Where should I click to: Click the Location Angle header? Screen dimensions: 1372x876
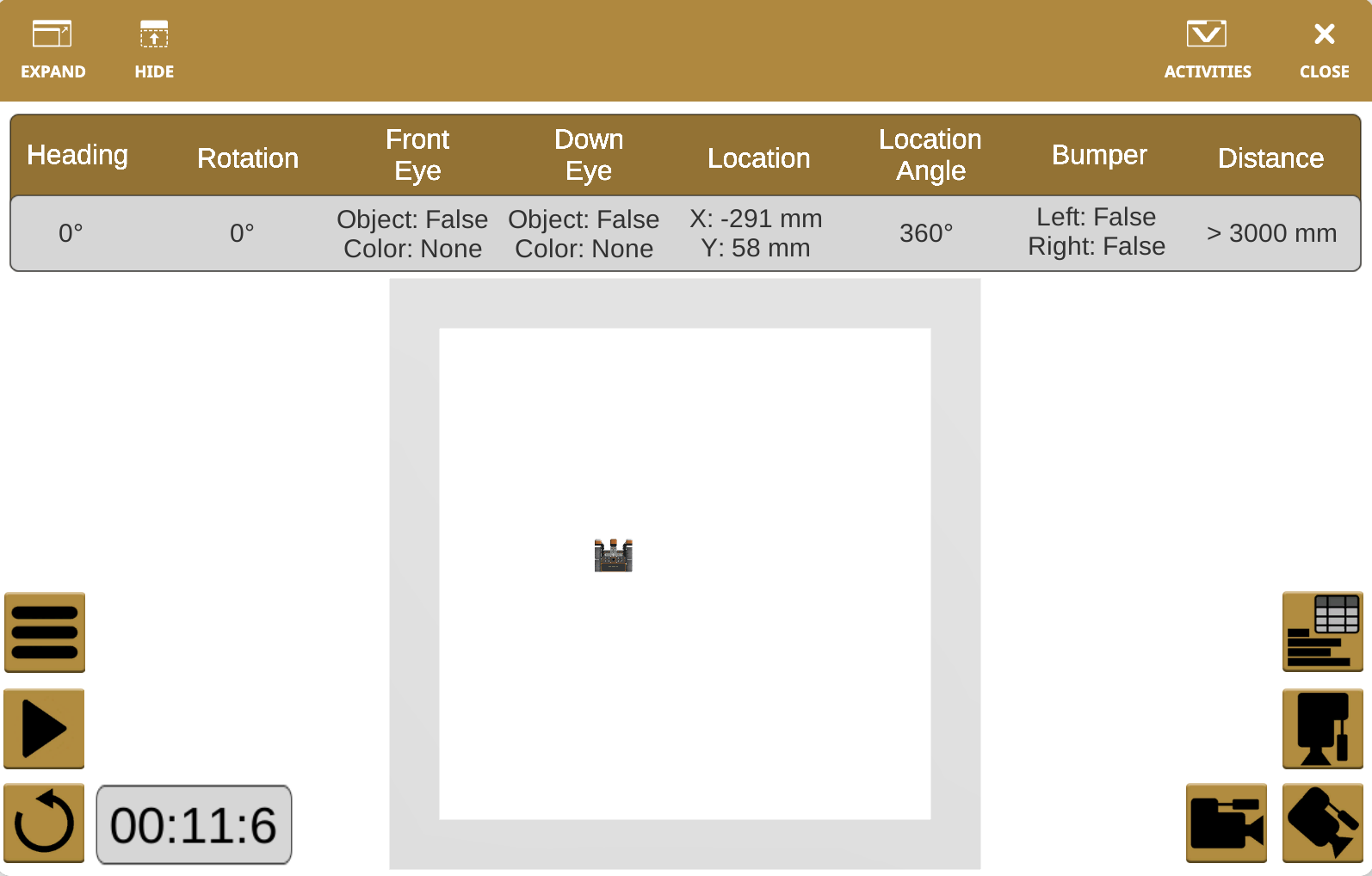(930, 156)
